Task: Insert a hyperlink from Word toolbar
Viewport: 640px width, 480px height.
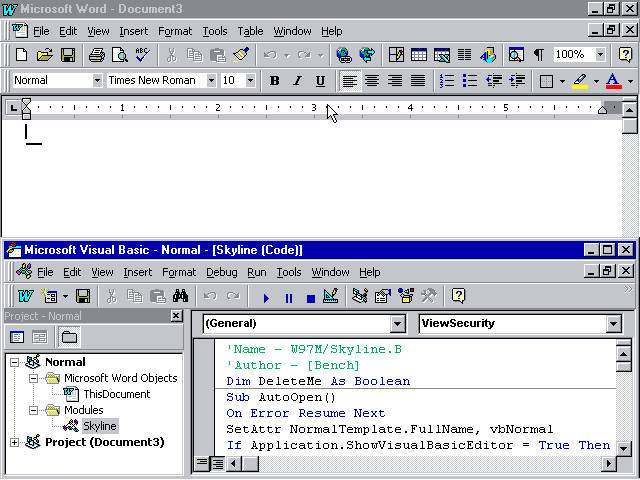Action: (x=344, y=55)
